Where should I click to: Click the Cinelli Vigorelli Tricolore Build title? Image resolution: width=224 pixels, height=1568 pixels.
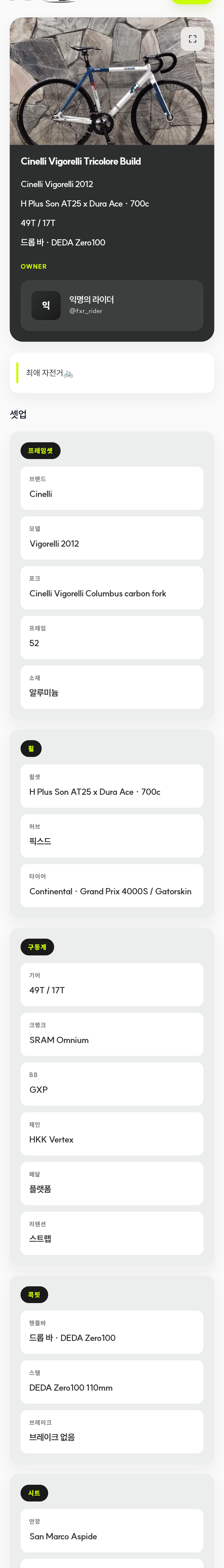click(81, 161)
